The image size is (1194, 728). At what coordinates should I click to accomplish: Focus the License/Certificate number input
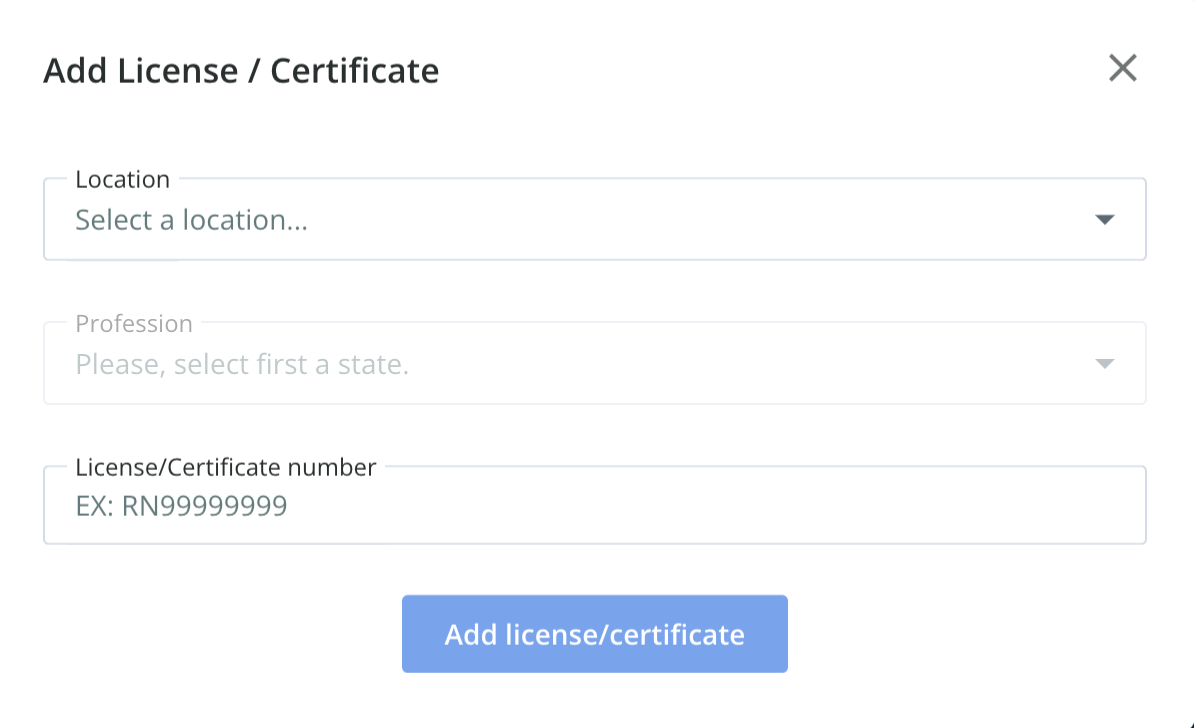pyautogui.click(x=594, y=506)
